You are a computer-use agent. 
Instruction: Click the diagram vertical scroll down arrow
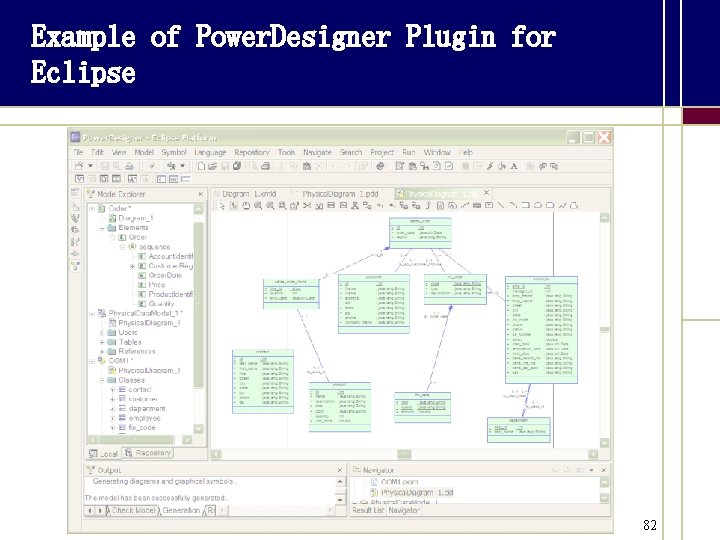point(605,443)
